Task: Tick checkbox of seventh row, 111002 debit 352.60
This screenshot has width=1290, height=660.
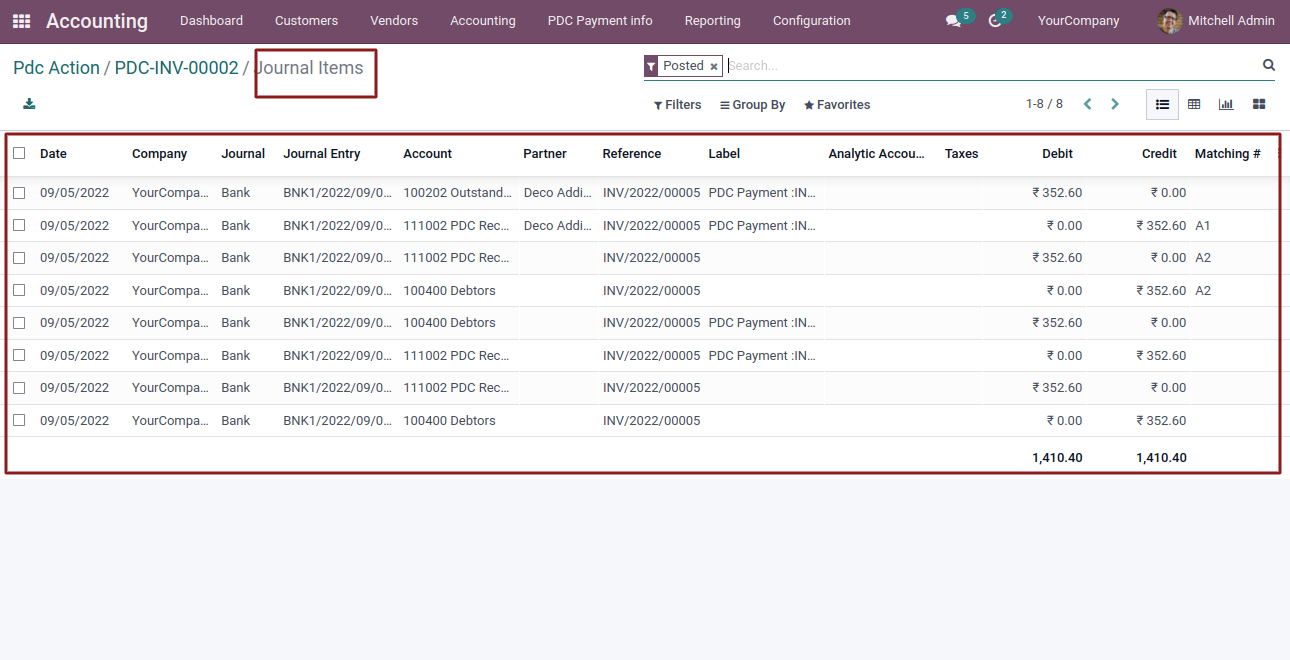Action: 19,388
